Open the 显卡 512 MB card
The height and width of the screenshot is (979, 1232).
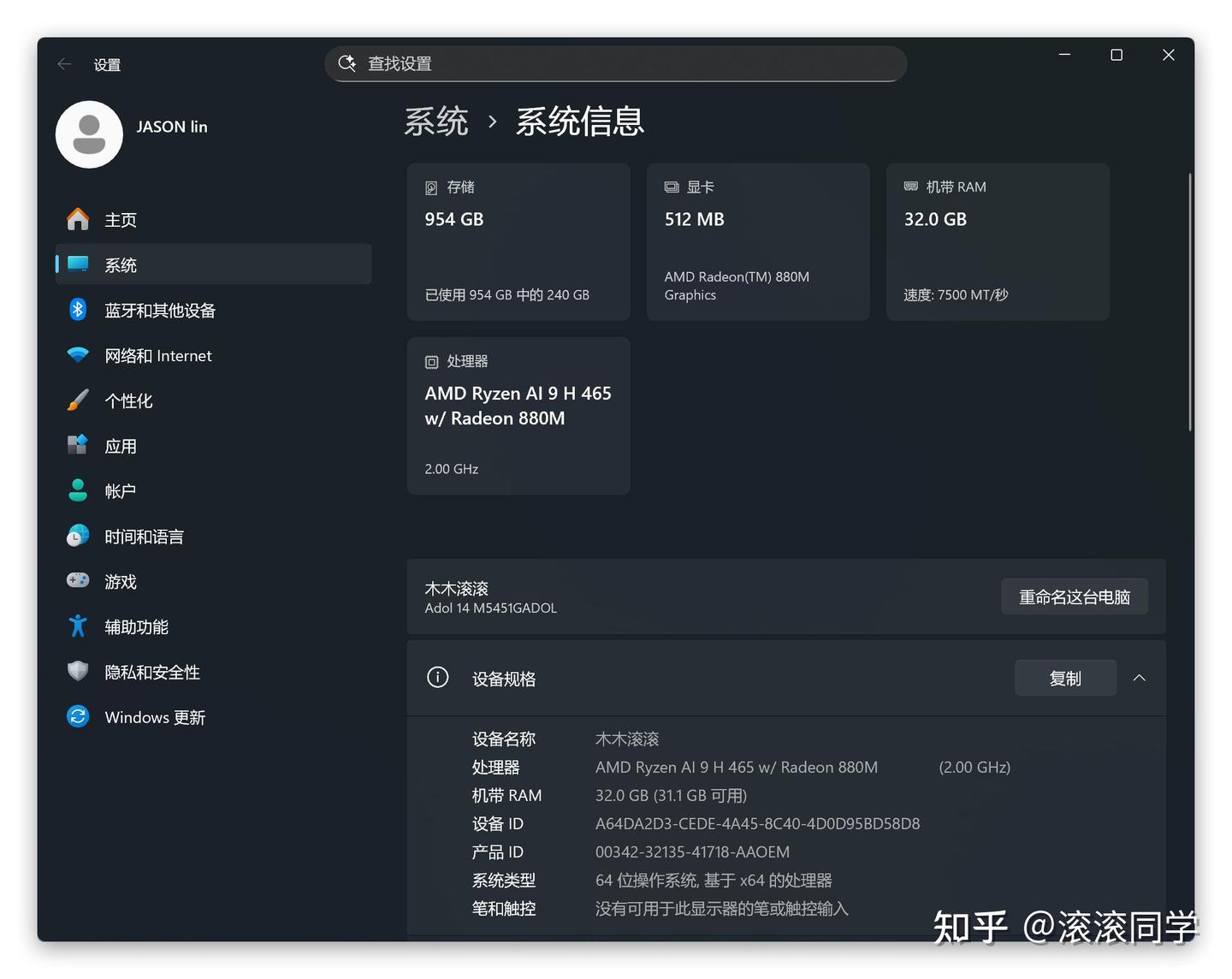pyautogui.click(x=758, y=242)
